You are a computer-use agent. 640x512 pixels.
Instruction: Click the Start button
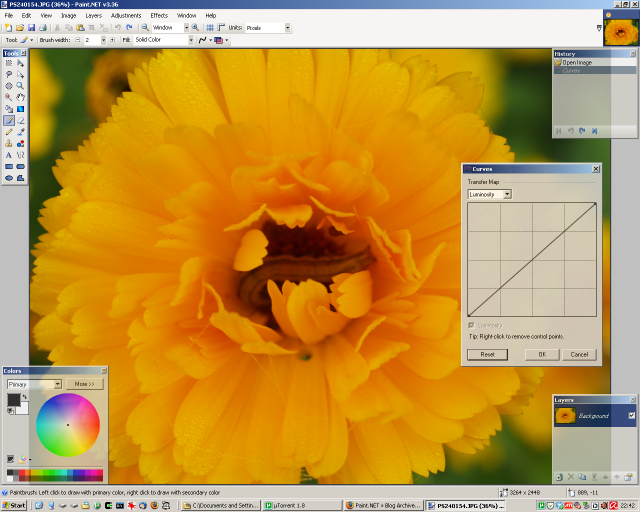click(x=13, y=505)
